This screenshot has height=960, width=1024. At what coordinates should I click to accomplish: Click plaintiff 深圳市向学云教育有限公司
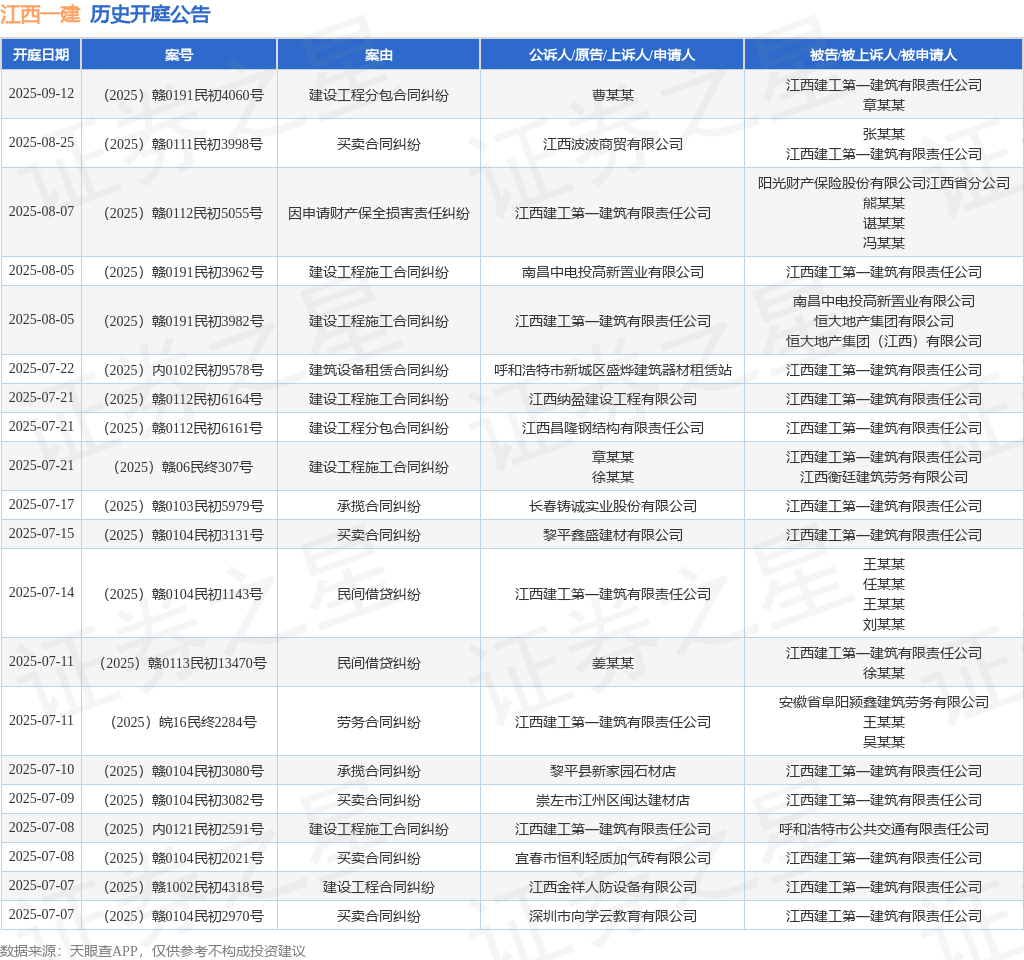(613, 916)
